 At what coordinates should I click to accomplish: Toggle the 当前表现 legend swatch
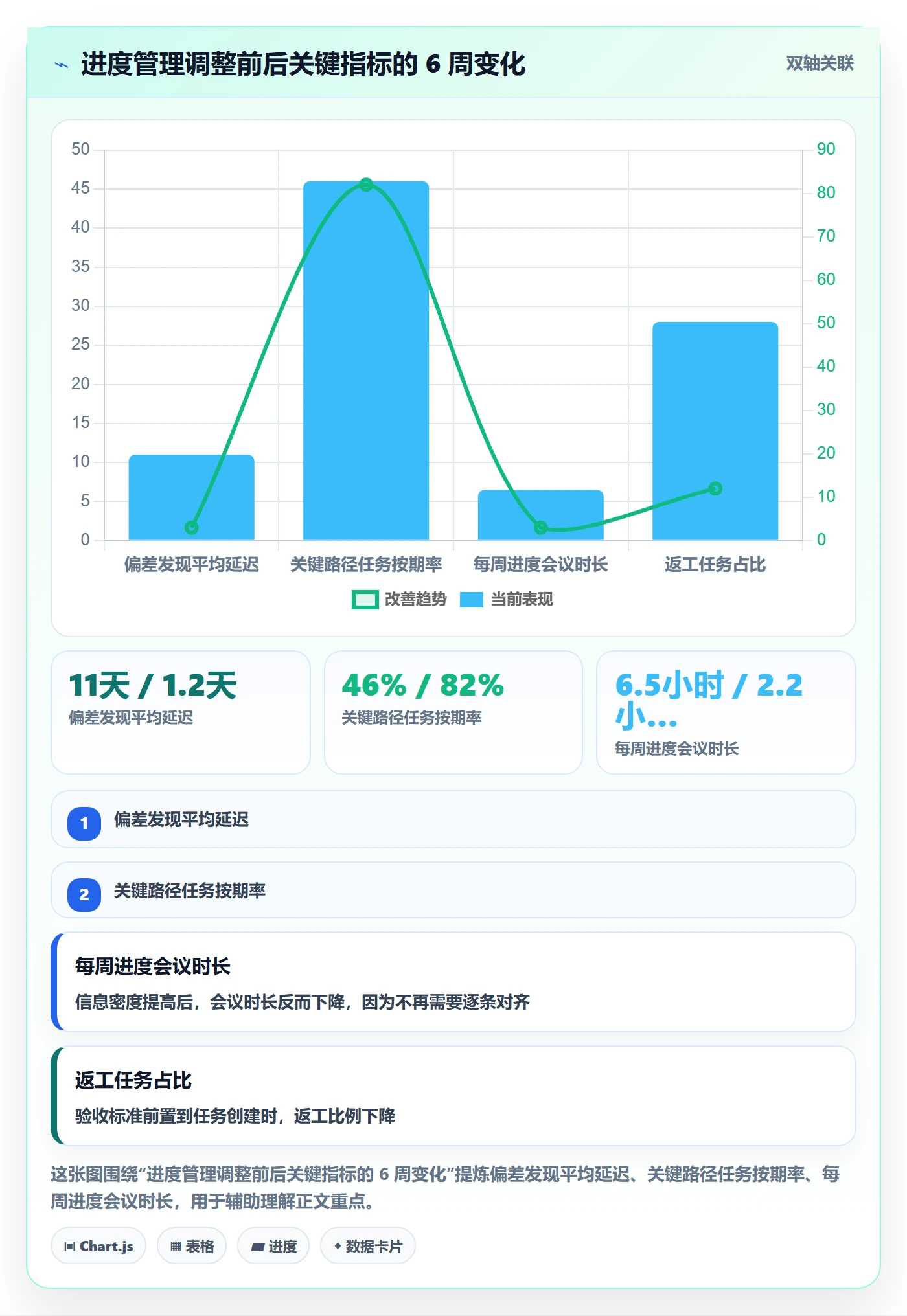(x=471, y=600)
